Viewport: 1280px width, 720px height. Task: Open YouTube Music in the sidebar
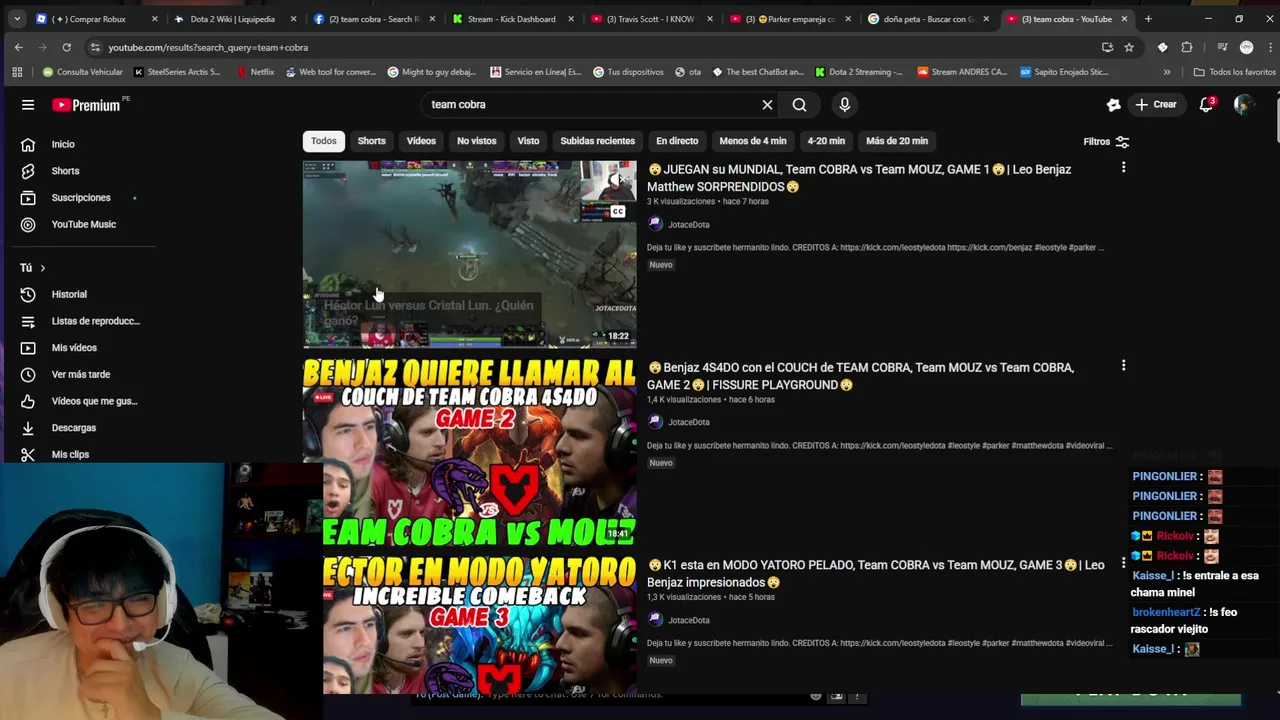click(x=84, y=225)
